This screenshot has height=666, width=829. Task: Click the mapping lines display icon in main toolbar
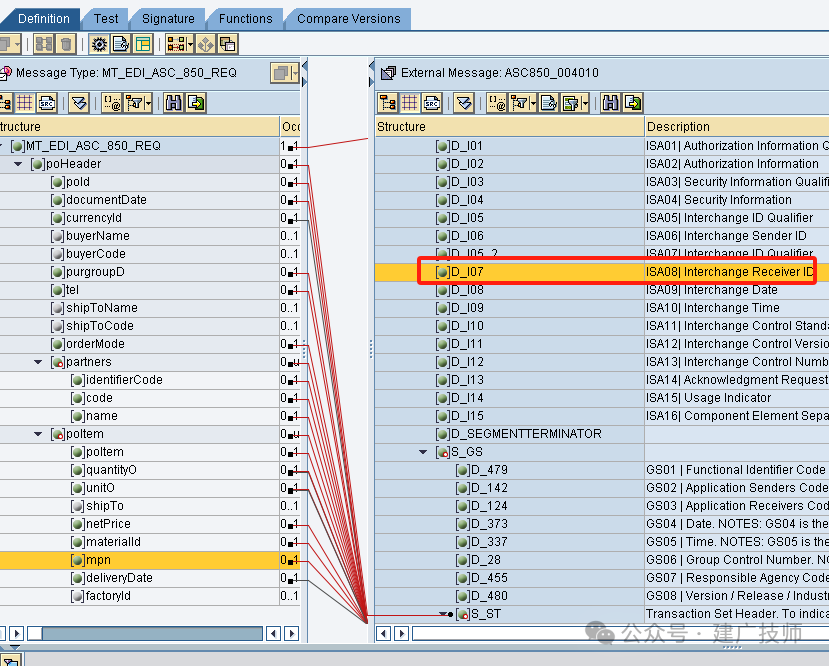coord(176,44)
